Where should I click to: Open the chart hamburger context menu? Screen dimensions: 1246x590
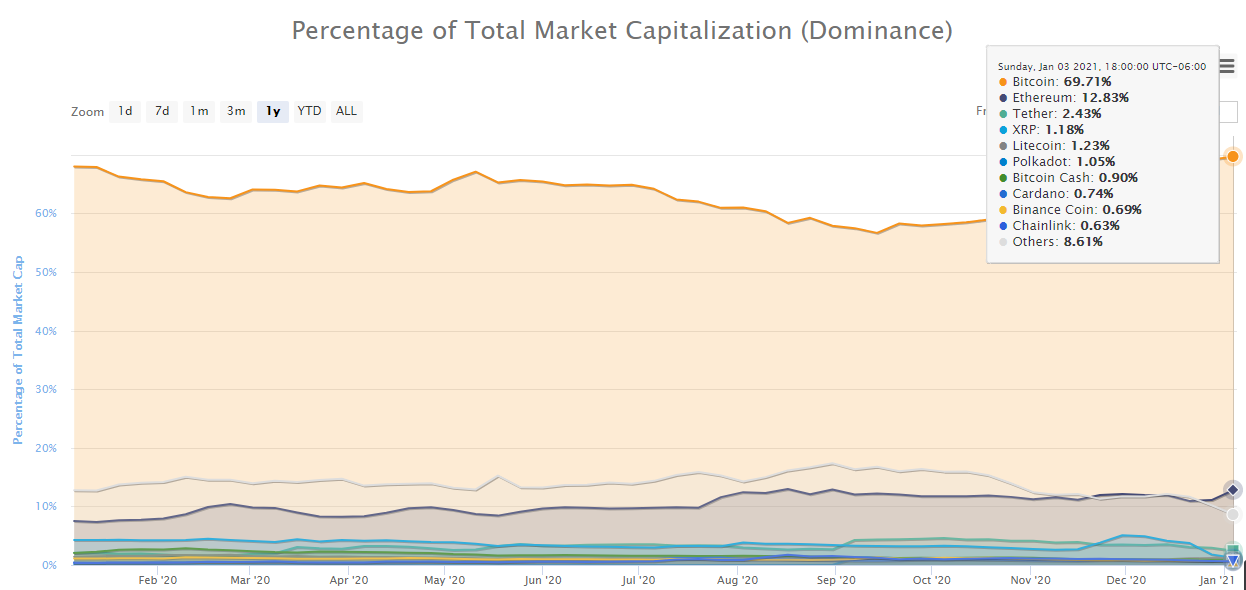[x=1227, y=66]
